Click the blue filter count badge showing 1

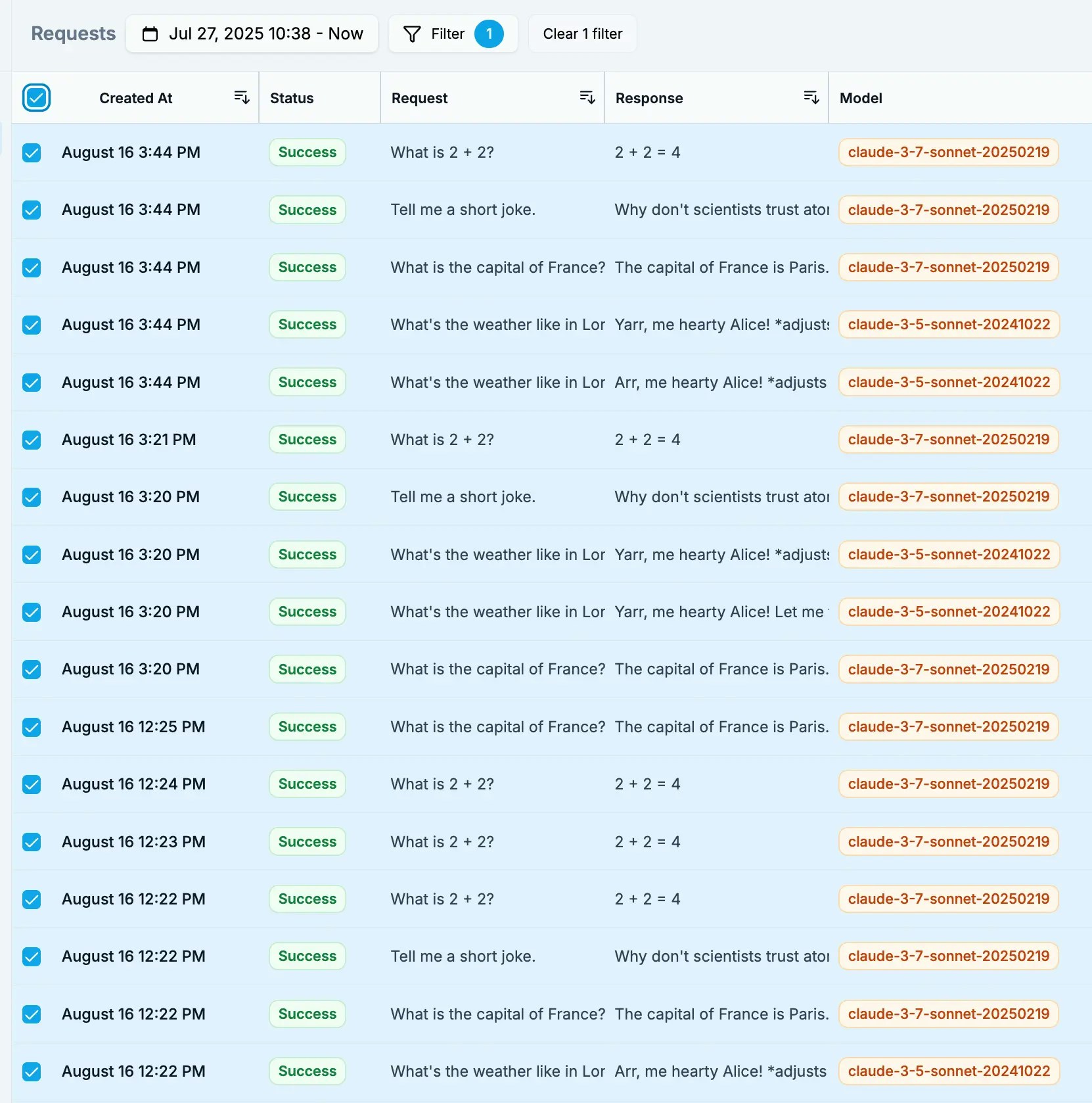click(x=489, y=34)
